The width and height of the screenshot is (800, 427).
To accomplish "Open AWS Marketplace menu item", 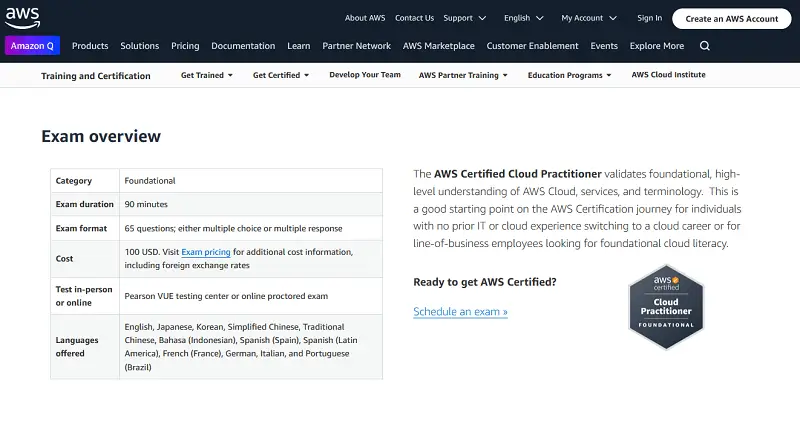I will pyautogui.click(x=439, y=46).
